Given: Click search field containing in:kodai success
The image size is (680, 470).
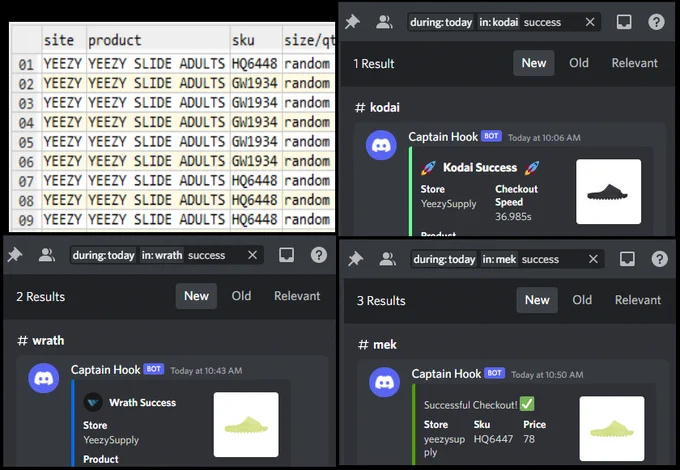Looking at the screenshot, I should click(504, 22).
